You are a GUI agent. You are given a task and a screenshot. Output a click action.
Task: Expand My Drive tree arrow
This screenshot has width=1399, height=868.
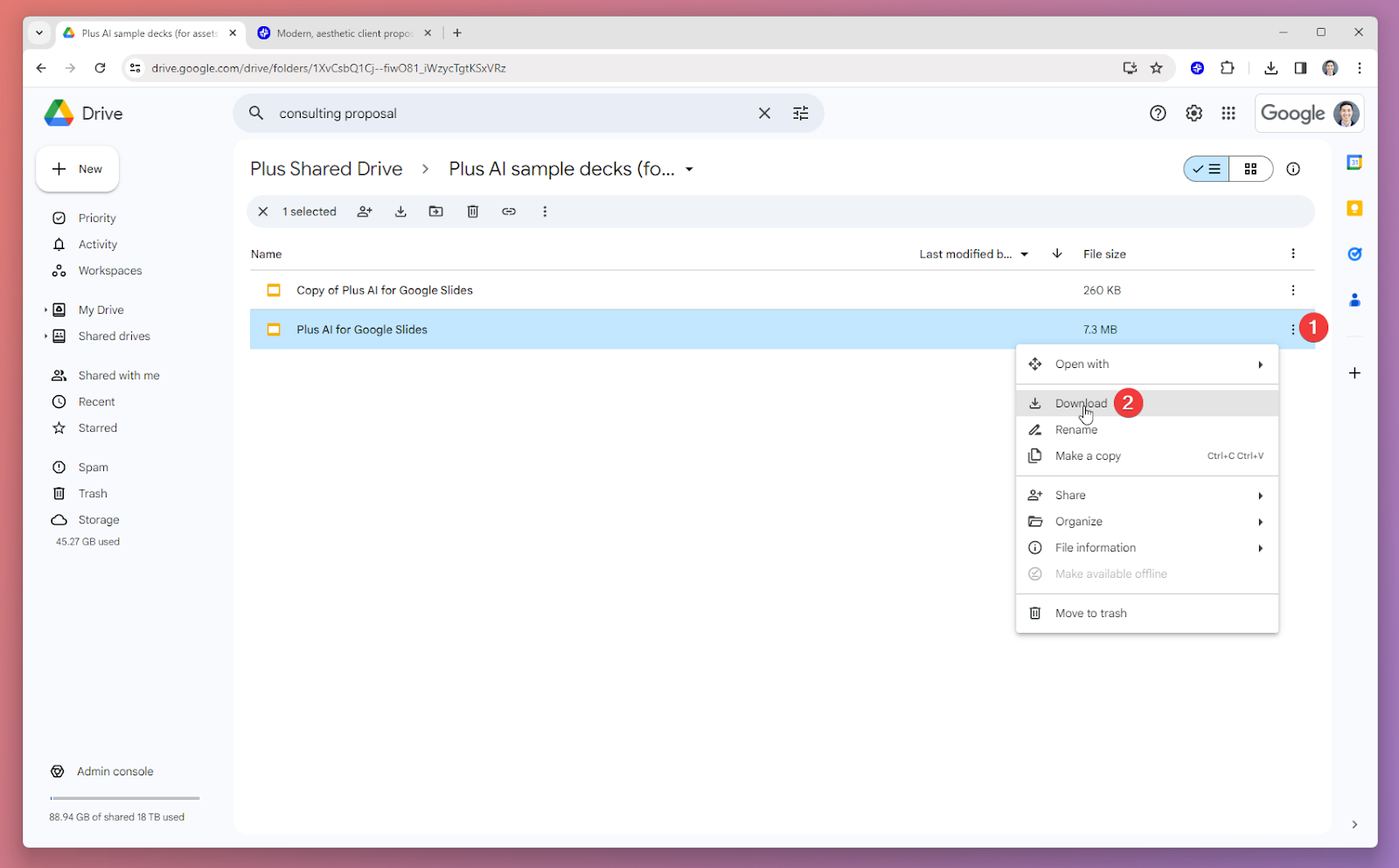coord(45,310)
